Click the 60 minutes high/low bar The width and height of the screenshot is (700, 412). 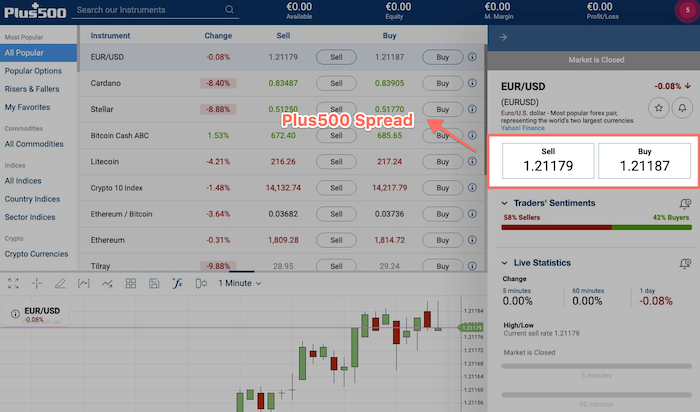click(596, 395)
